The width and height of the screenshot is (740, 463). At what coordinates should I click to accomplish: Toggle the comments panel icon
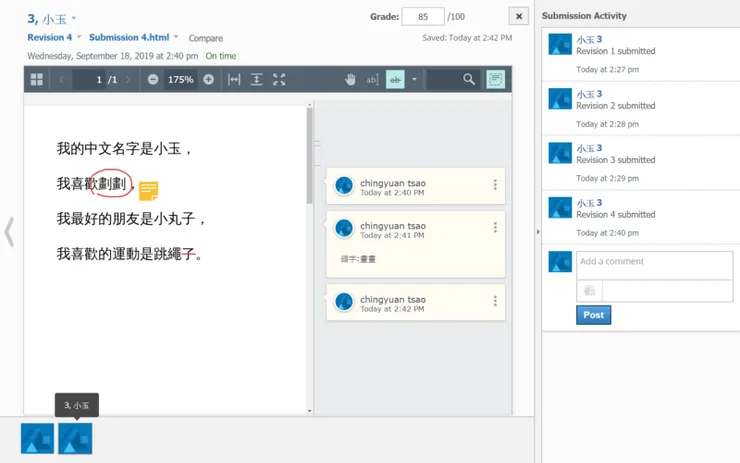pyautogui.click(x=496, y=79)
